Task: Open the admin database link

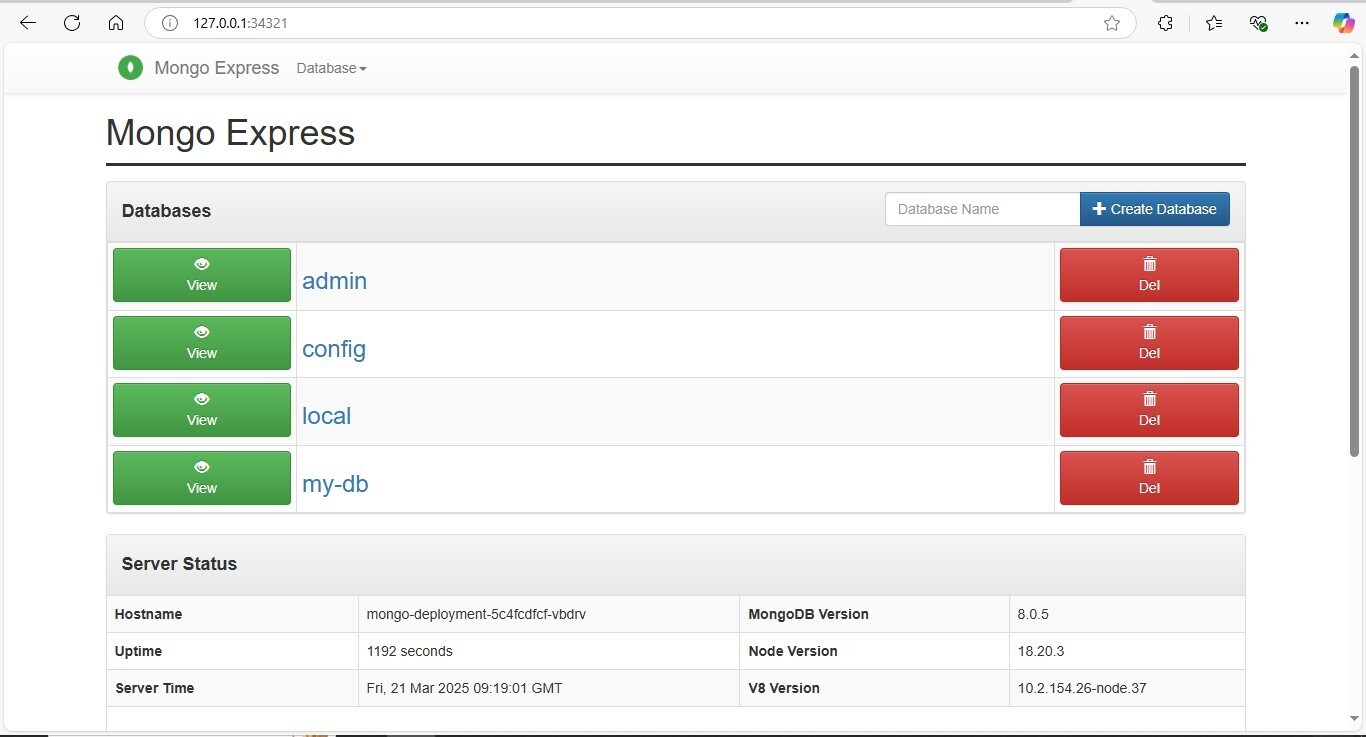Action: tap(335, 281)
